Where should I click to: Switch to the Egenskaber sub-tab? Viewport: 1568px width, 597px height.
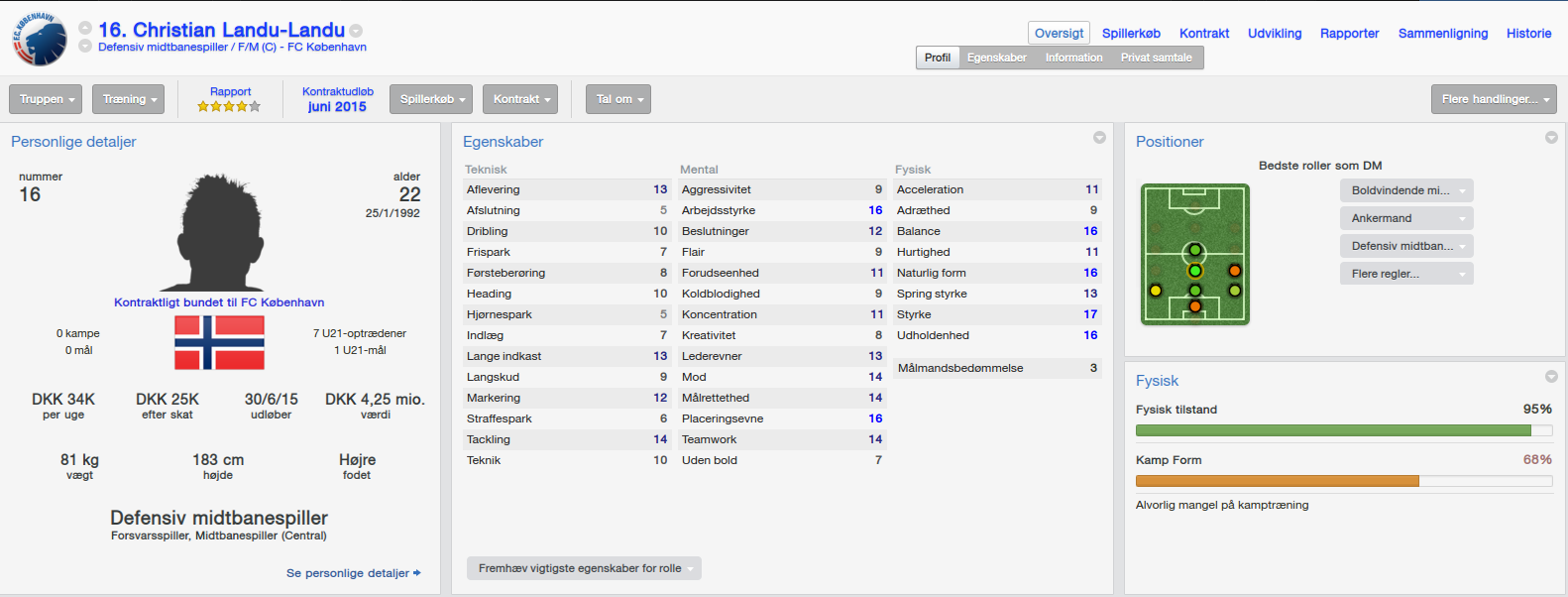point(996,58)
